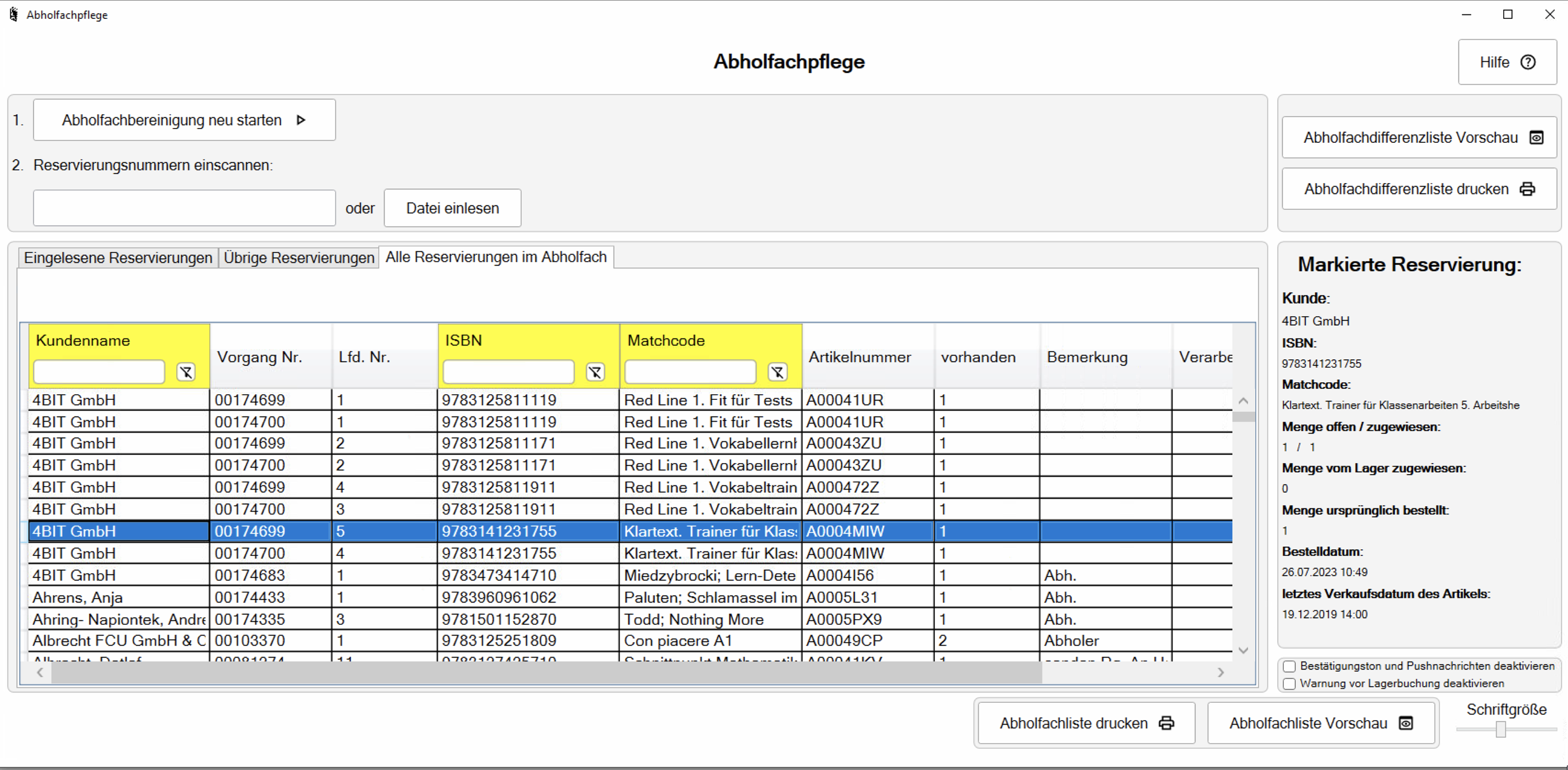The height and width of the screenshot is (770, 1568).
Task: Click the ISBN filter text box
Action: [509, 372]
